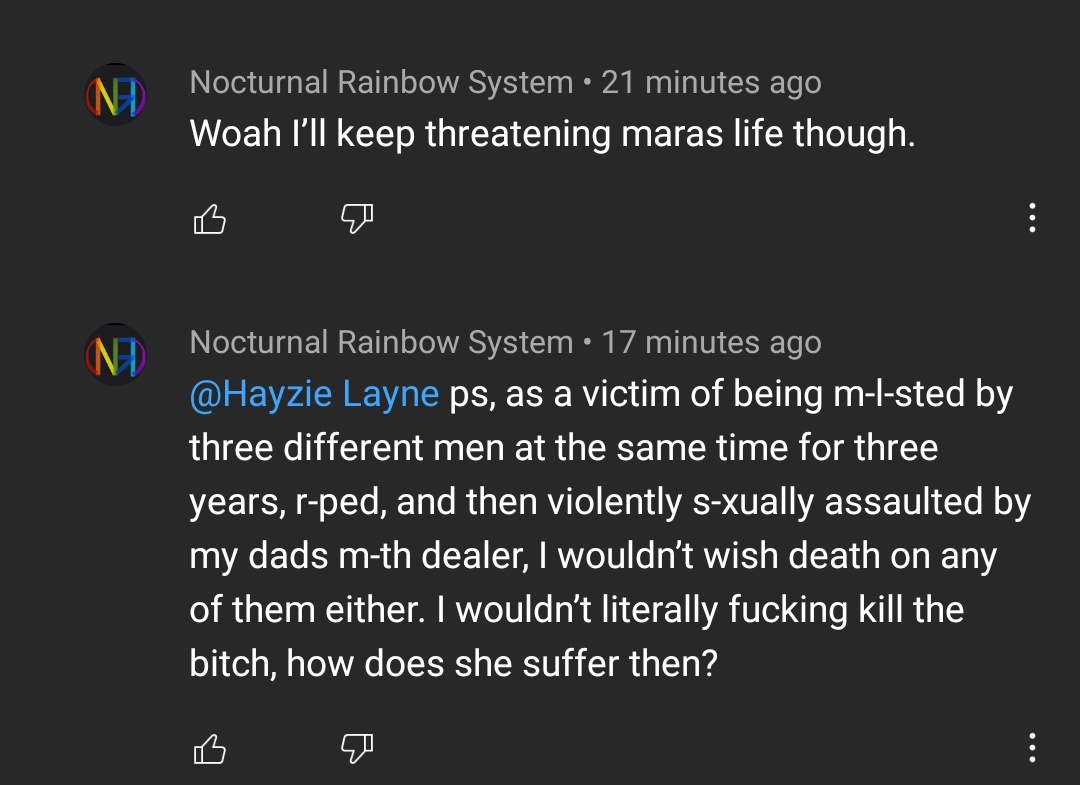The width and height of the screenshot is (1080, 785).
Task: Open three-dot menu for the second comment
Action: [x=1032, y=747]
